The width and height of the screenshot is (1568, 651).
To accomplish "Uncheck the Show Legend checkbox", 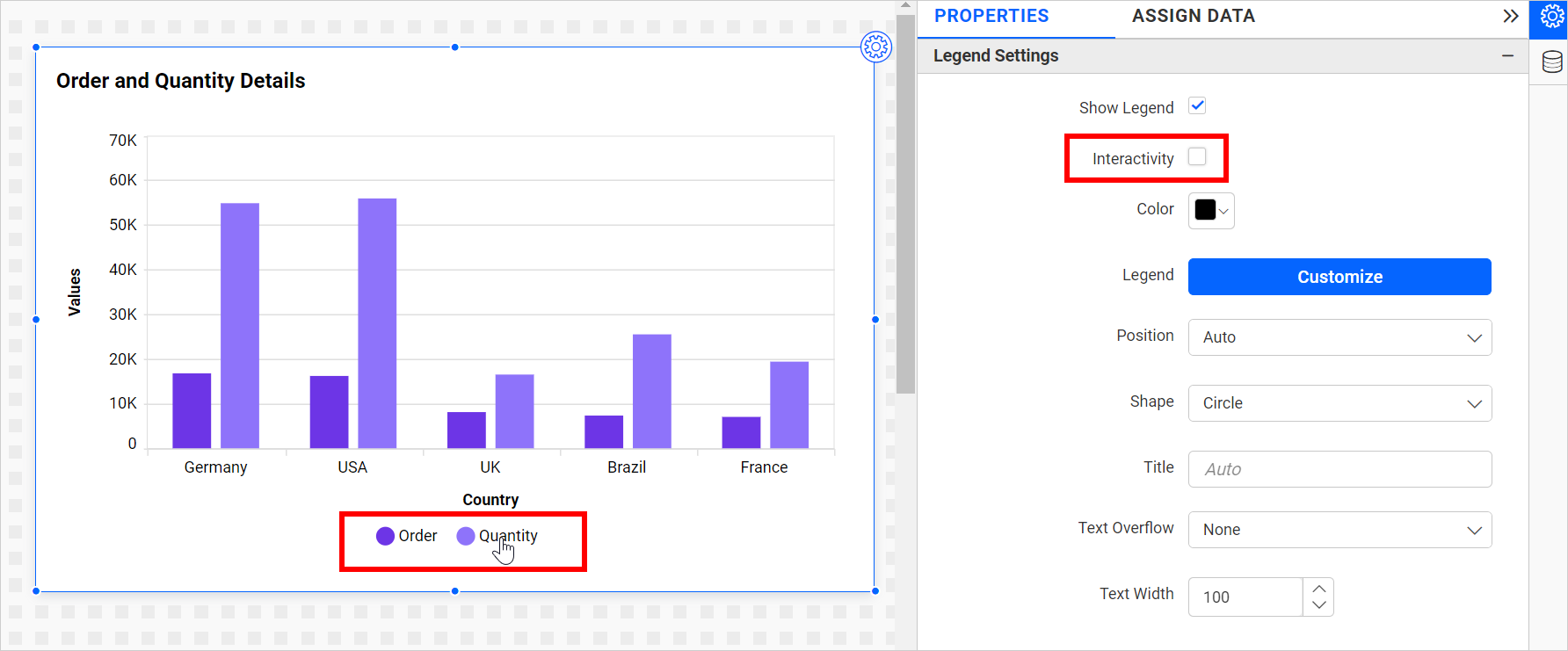I will pos(1197,106).
